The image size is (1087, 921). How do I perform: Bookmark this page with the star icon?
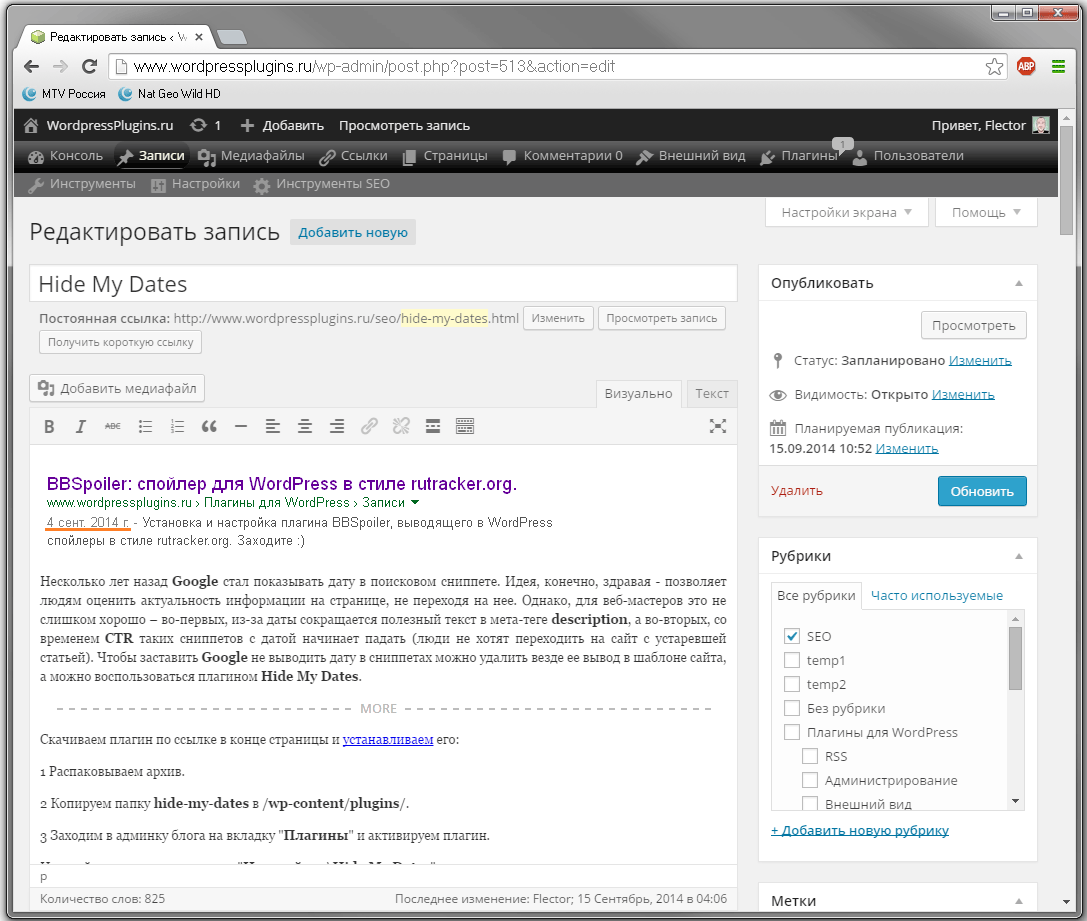coord(994,67)
